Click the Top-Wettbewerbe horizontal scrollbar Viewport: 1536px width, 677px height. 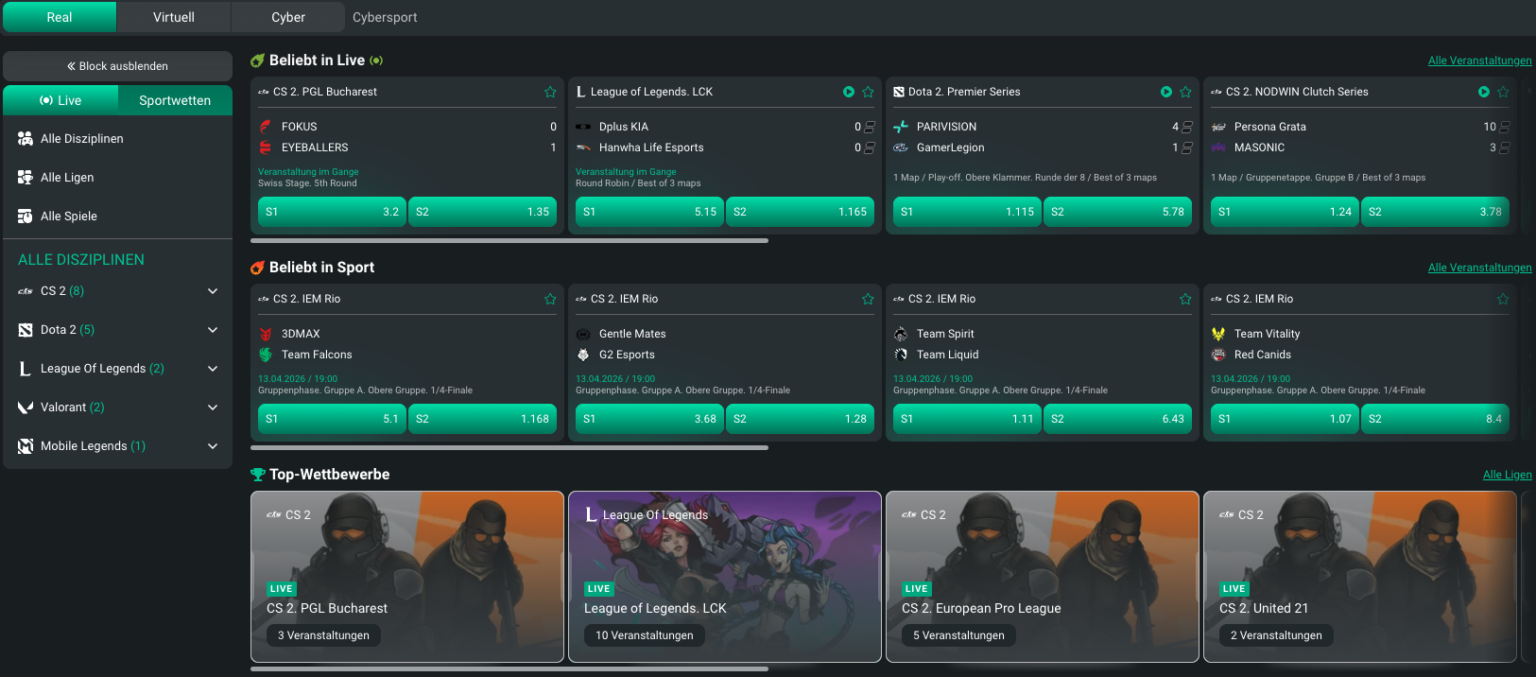pyautogui.click(x=509, y=669)
